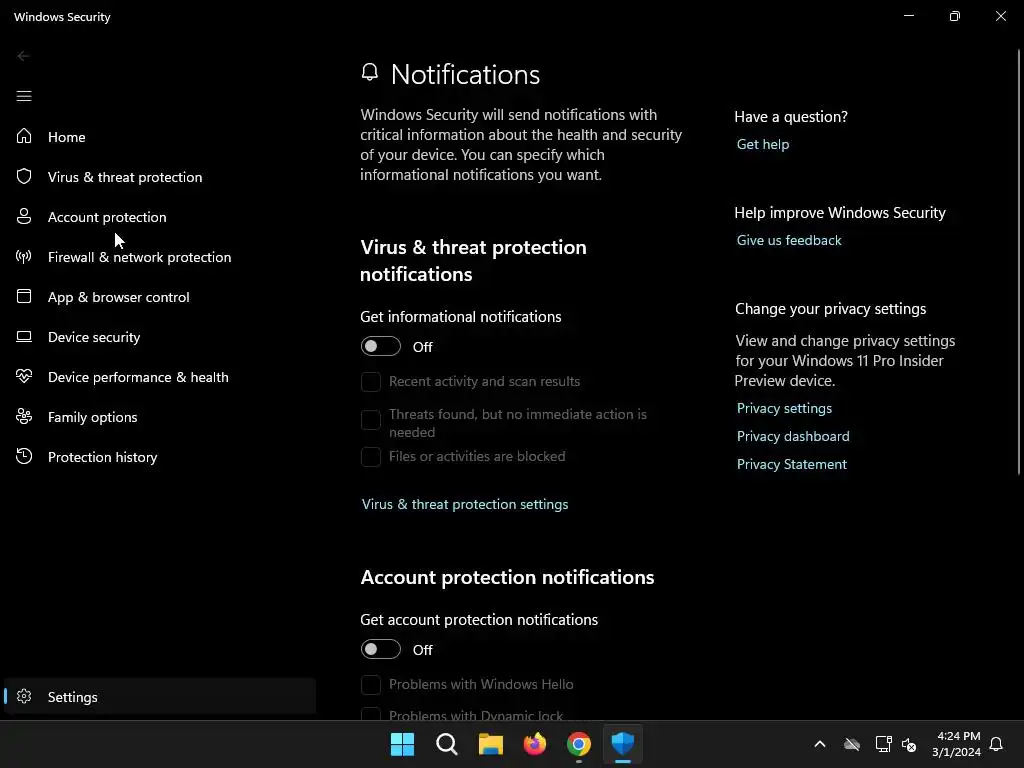Click the Windows Security taskbar shield icon

[623, 743]
